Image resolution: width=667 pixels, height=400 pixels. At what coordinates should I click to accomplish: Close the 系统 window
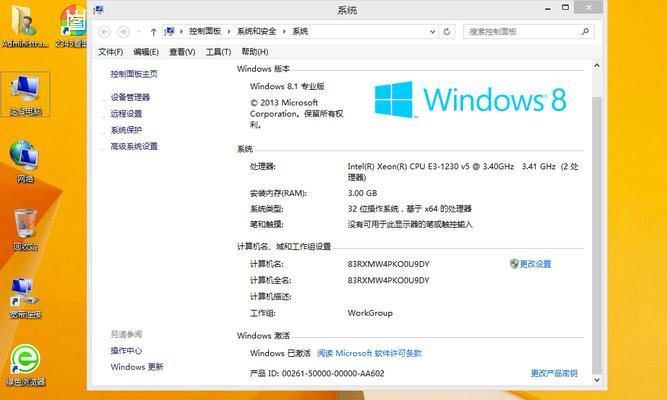589,7
